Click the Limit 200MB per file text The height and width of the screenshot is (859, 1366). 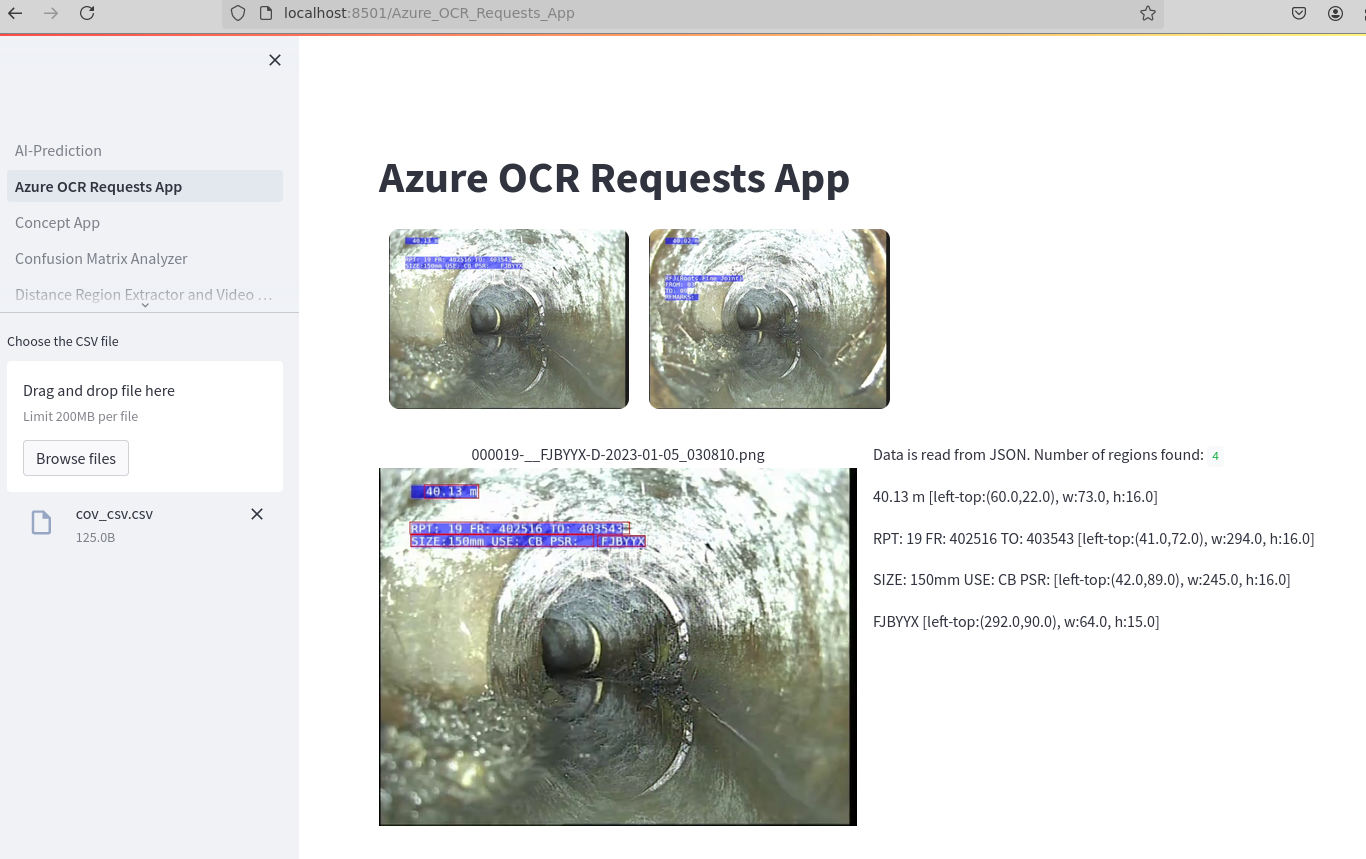[x=80, y=416]
